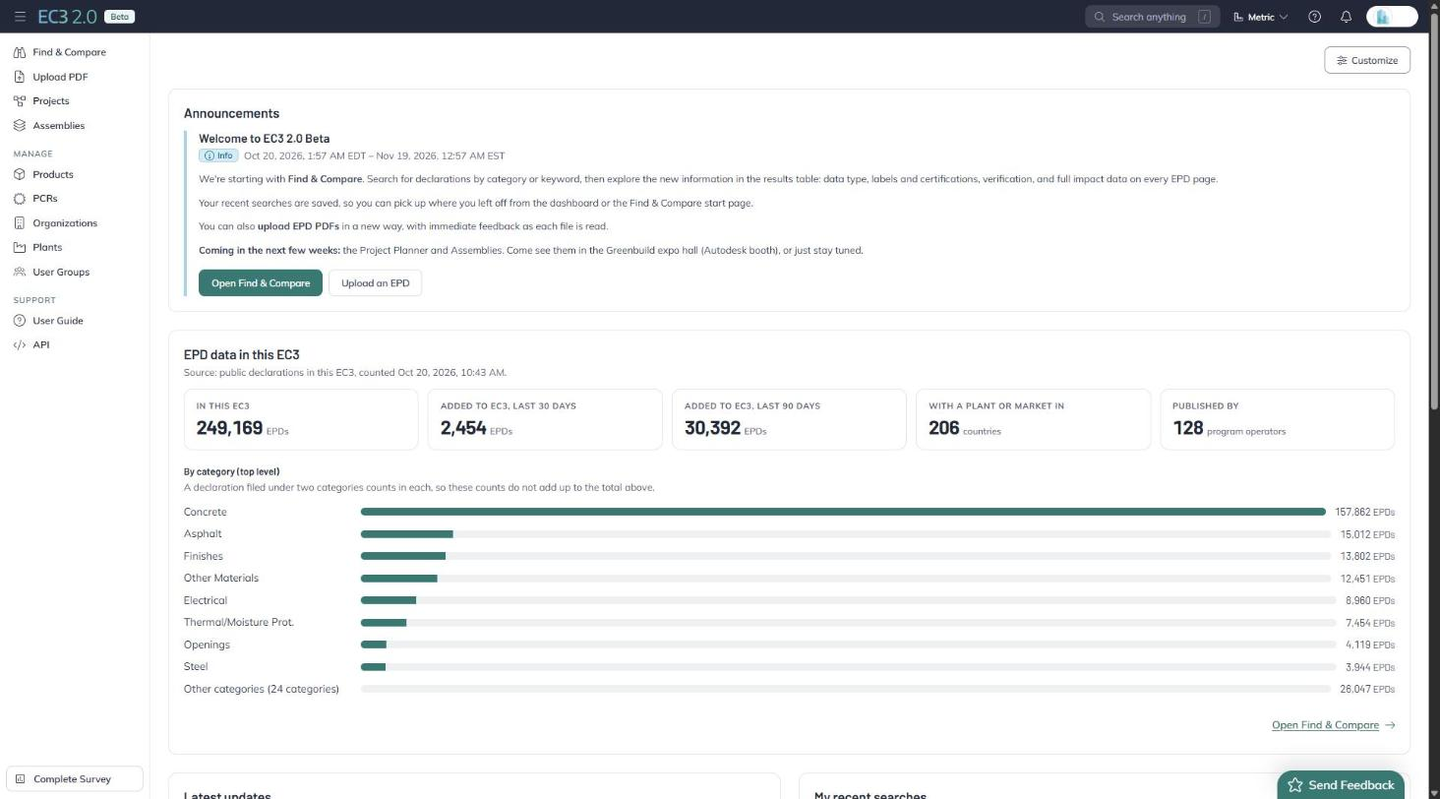Click the Send Feedback button
The height and width of the screenshot is (799, 1440).
tap(1340, 785)
